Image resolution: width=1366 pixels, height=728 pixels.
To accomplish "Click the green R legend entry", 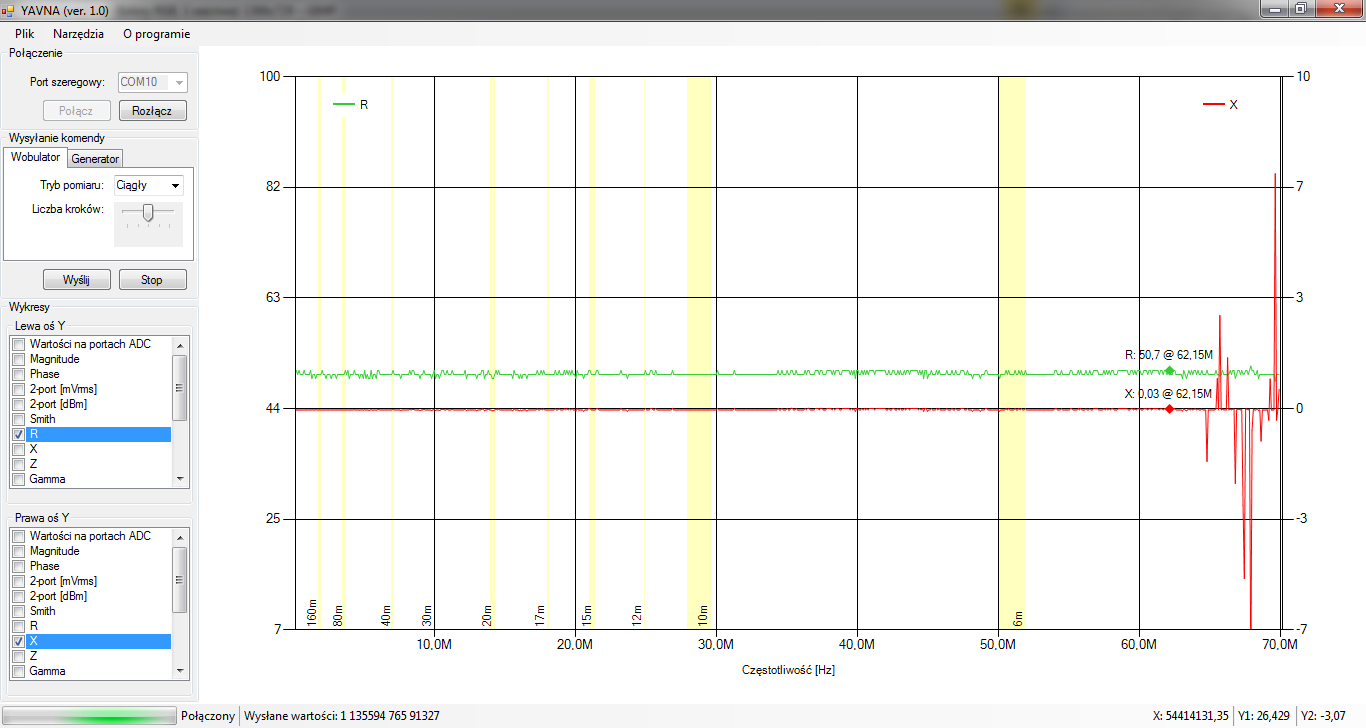I will point(351,104).
